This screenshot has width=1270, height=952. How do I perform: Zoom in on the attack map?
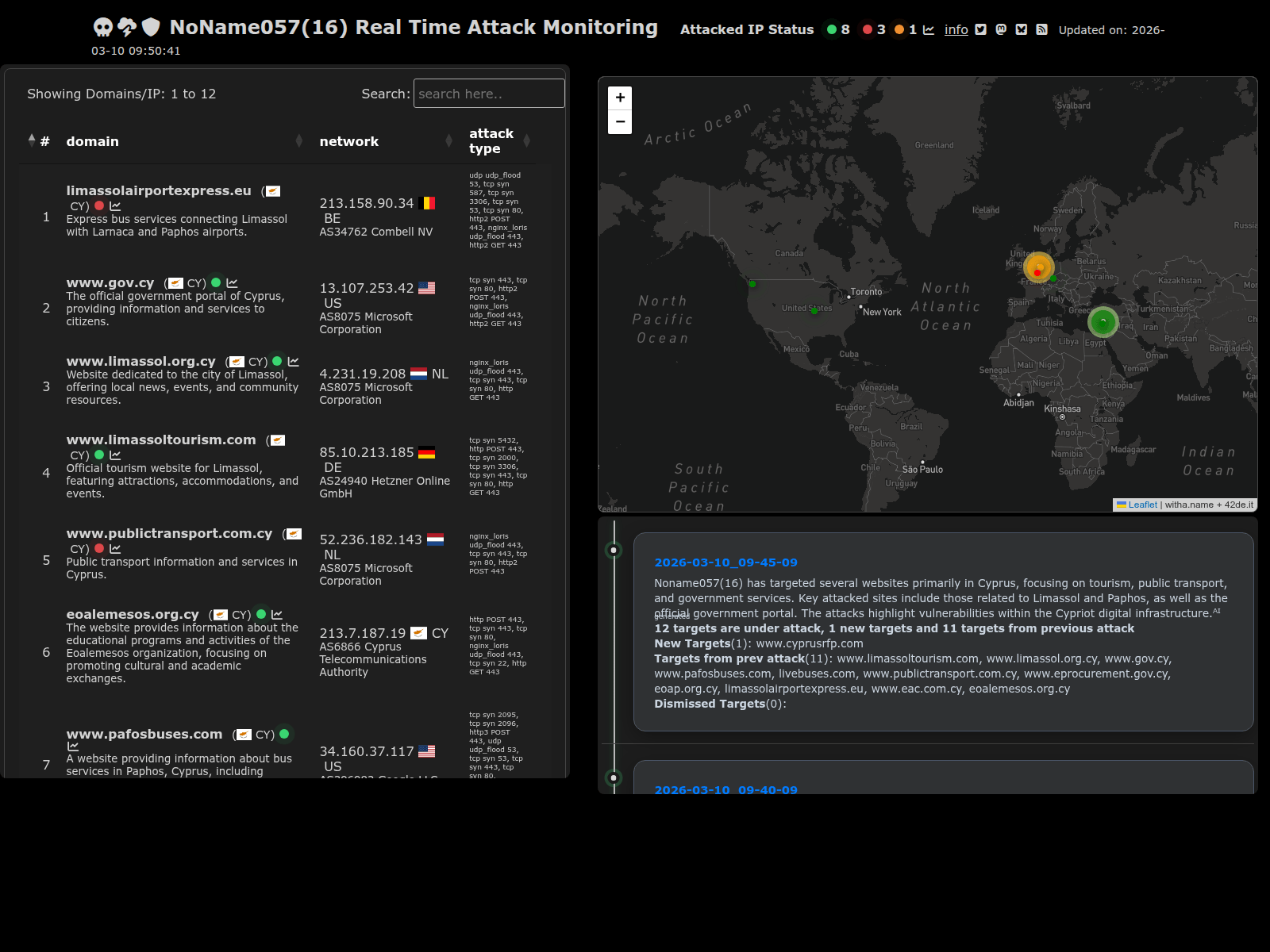pyautogui.click(x=620, y=98)
